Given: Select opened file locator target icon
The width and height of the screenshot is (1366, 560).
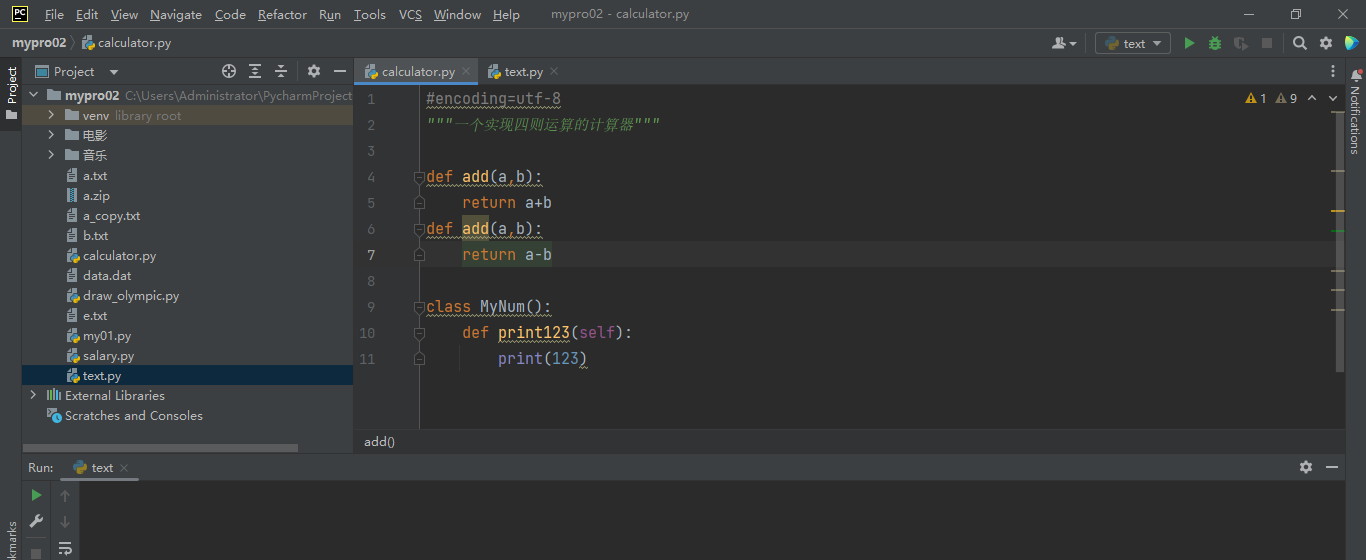Looking at the screenshot, I should pyautogui.click(x=229, y=71).
